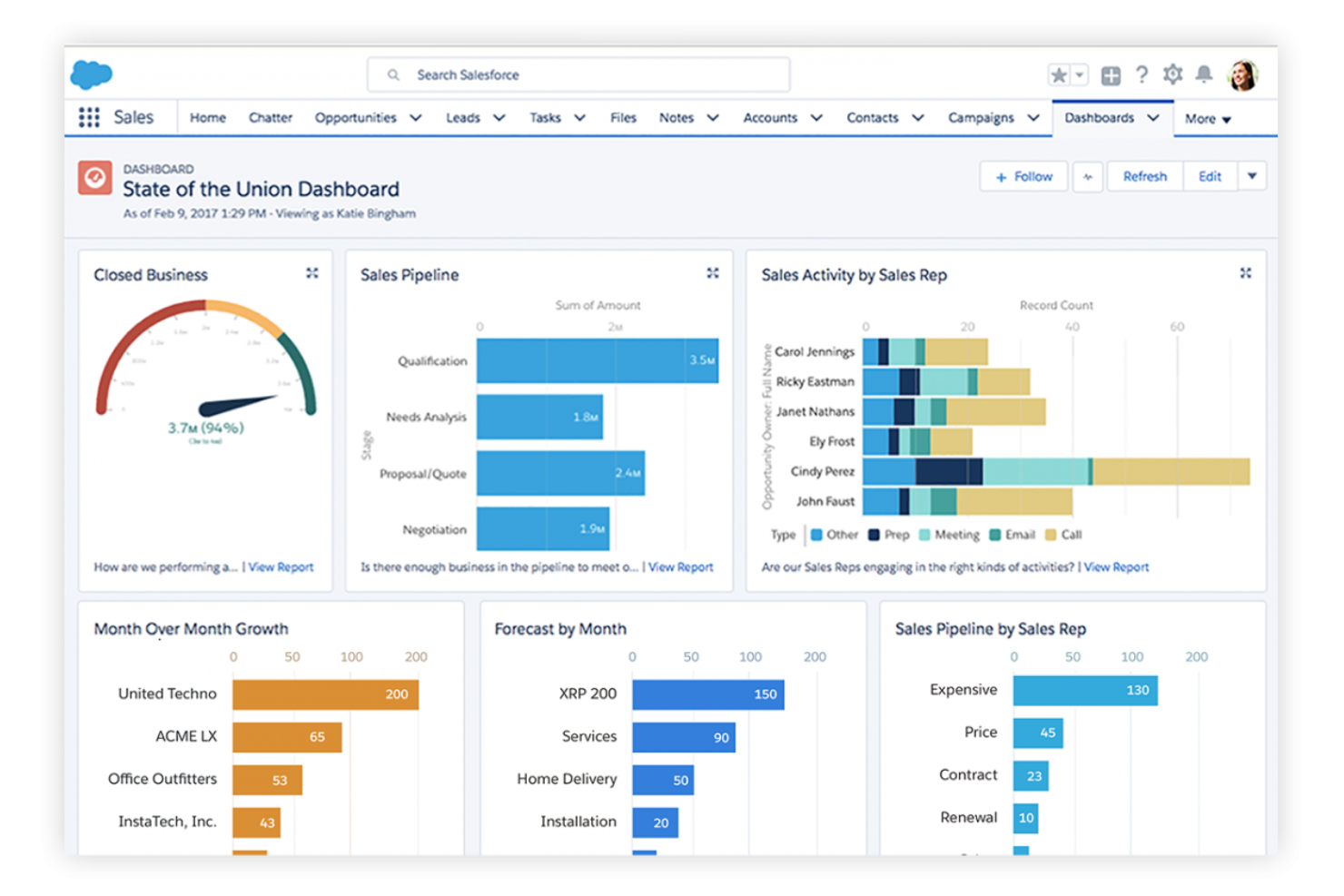The height and width of the screenshot is (896, 1344).
Task: Open the favorites list dropdown arrow
Action: coord(1080,75)
